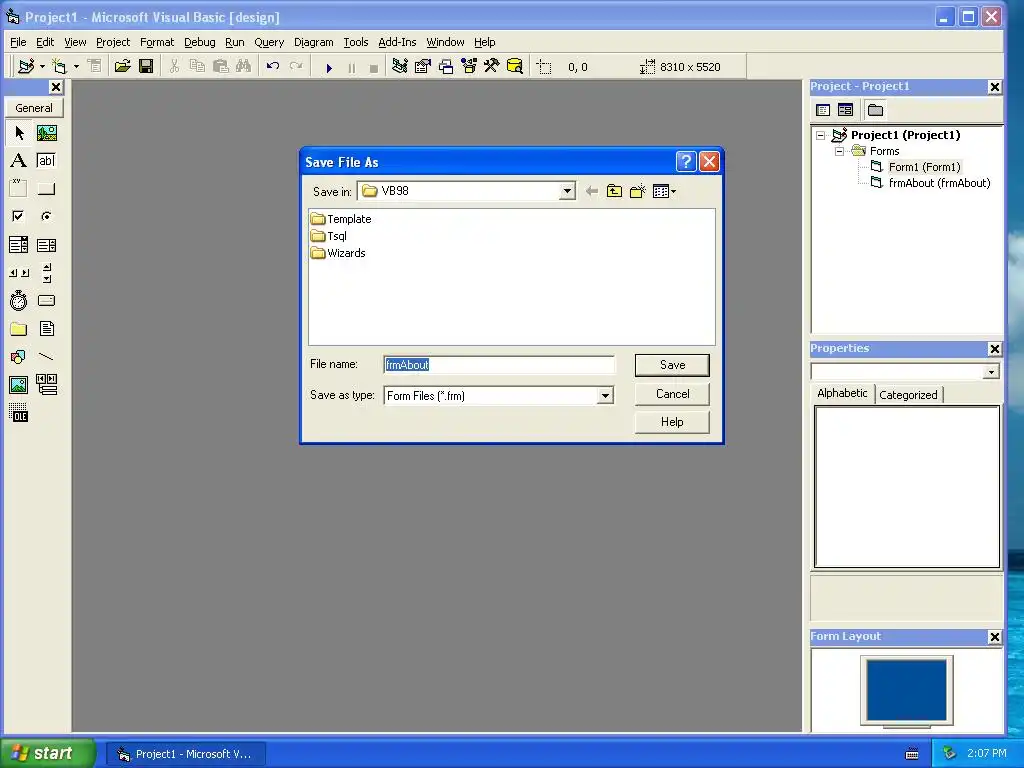Select the OLE tool
The image size is (1024, 768).
19,413
